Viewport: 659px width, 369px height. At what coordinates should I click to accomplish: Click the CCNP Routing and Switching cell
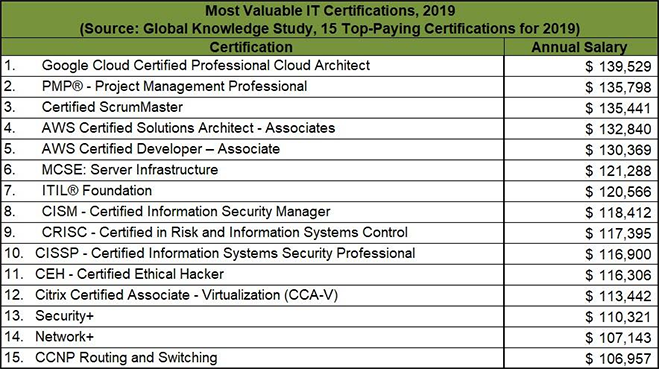click(x=252, y=358)
